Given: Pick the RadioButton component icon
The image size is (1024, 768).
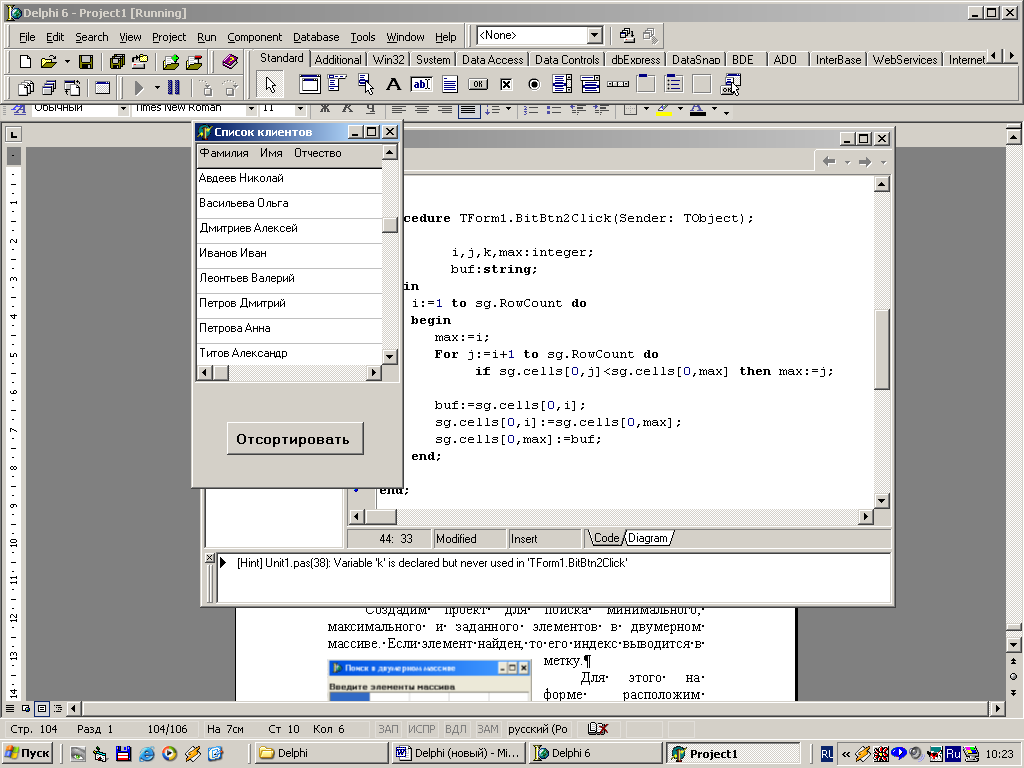Looking at the screenshot, I should 534,84.
